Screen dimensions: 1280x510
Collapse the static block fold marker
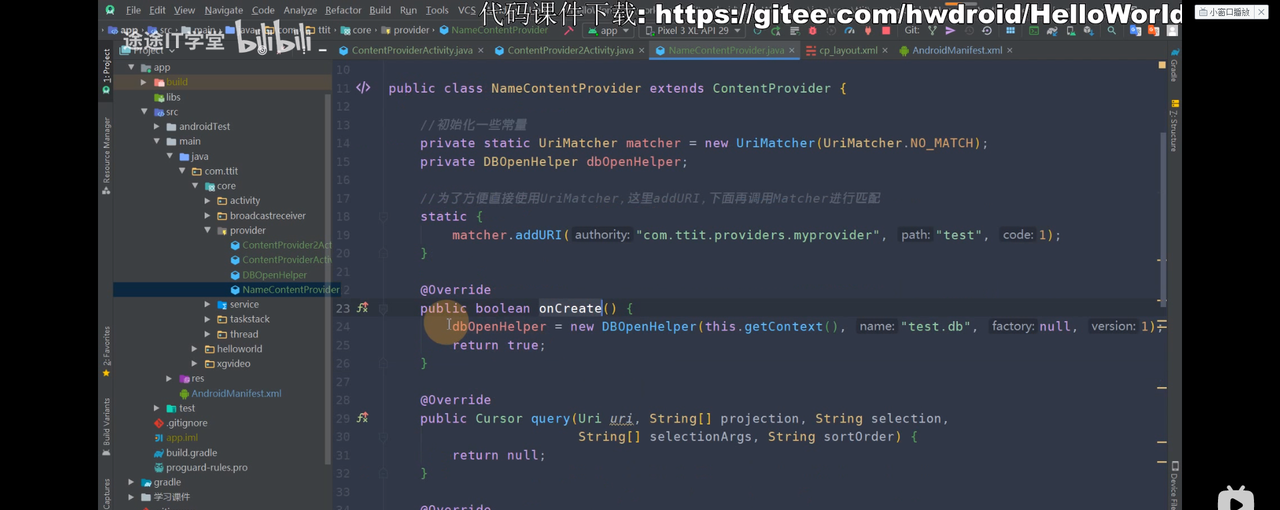point(383,216)
